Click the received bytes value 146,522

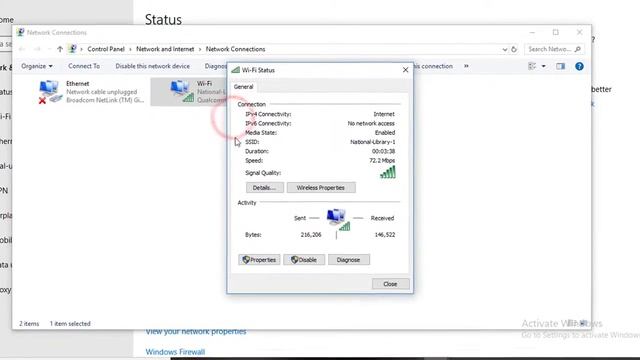[384, 235]
